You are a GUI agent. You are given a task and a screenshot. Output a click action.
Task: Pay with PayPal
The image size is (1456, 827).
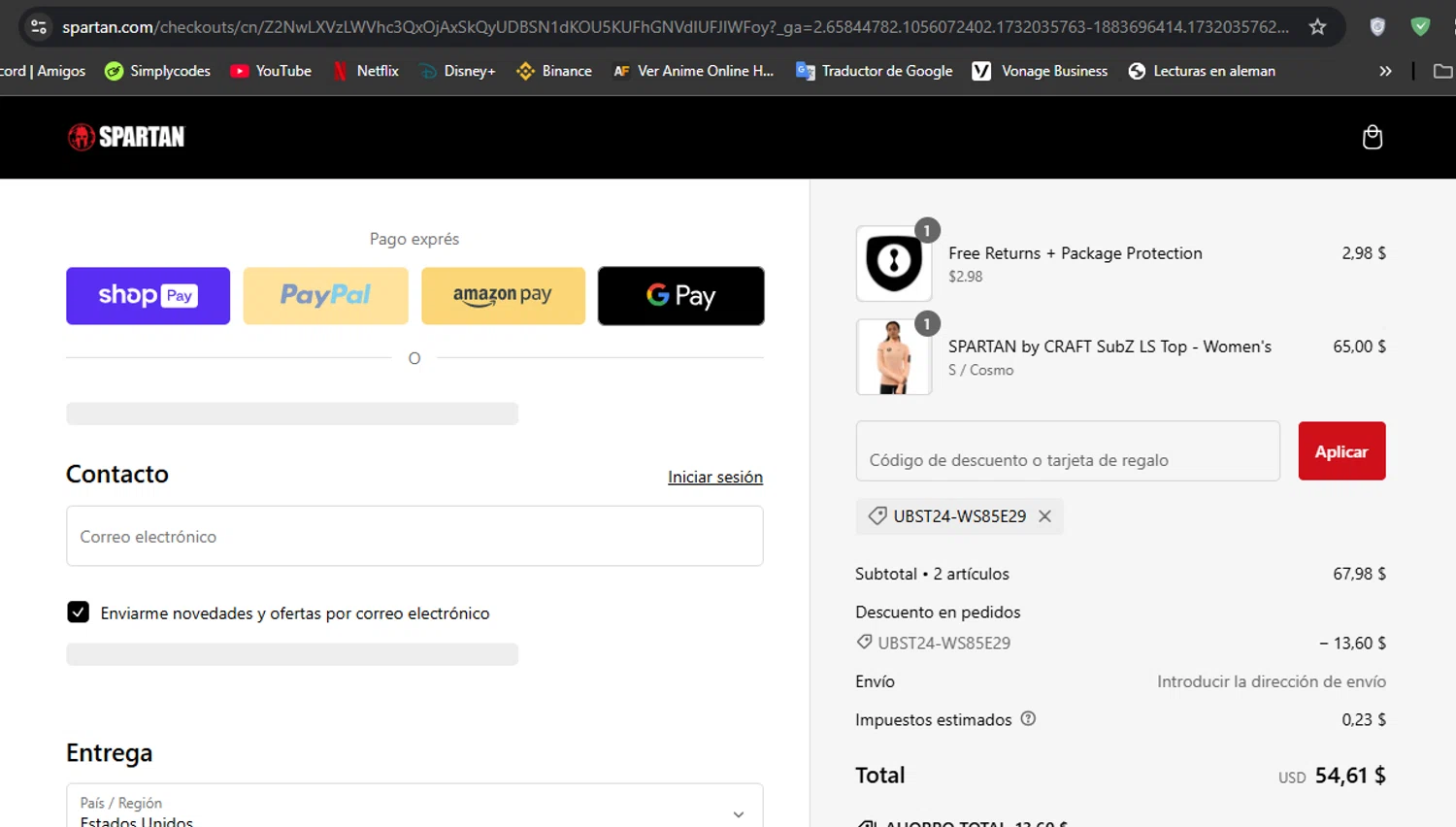pos(325,295)
